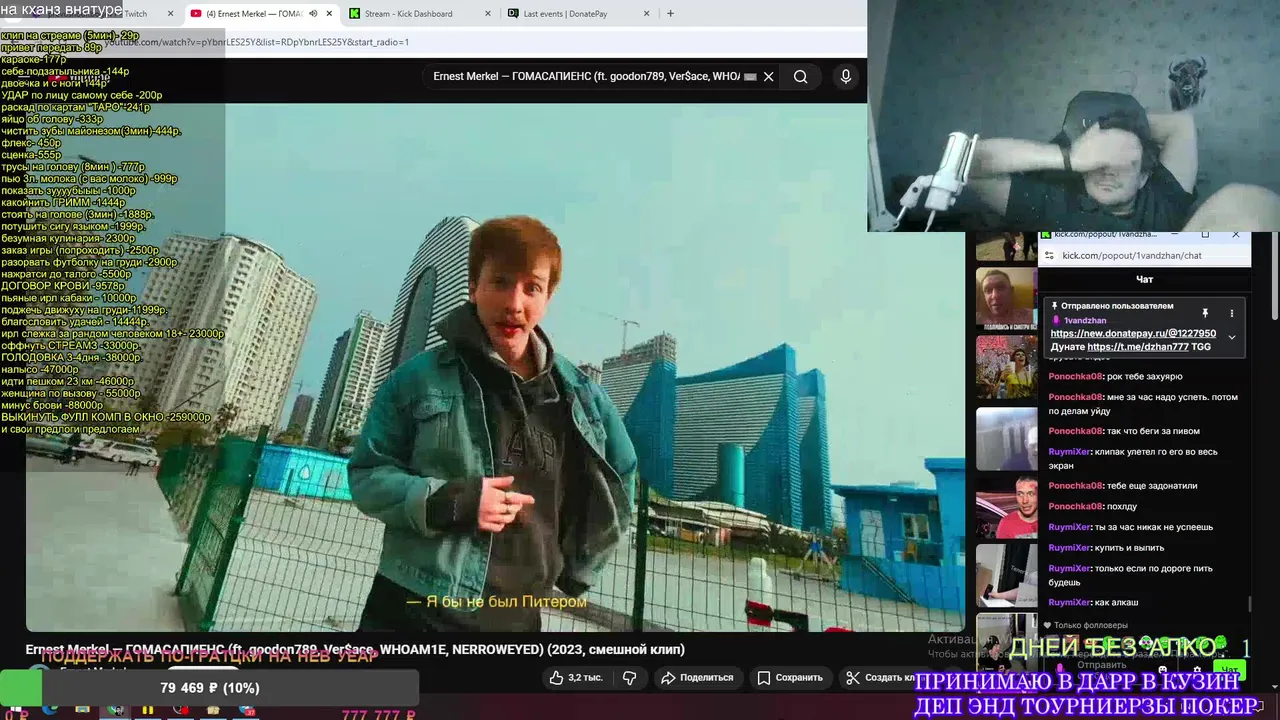Open three-dot menu on pinned message
Screen dimensions: 1280x720
pos(1231,313)
